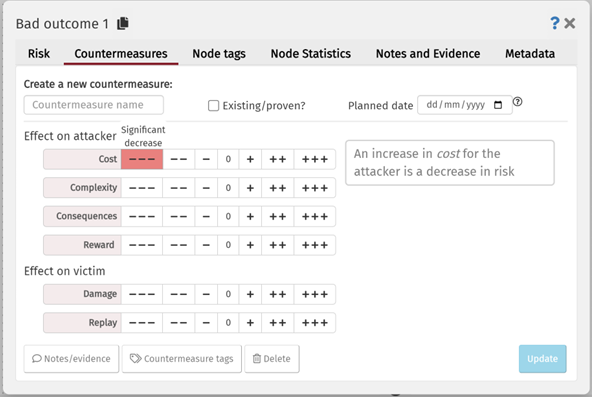
Task: Open Notes/evidence for the countermeasure
Action: [71, 359]
